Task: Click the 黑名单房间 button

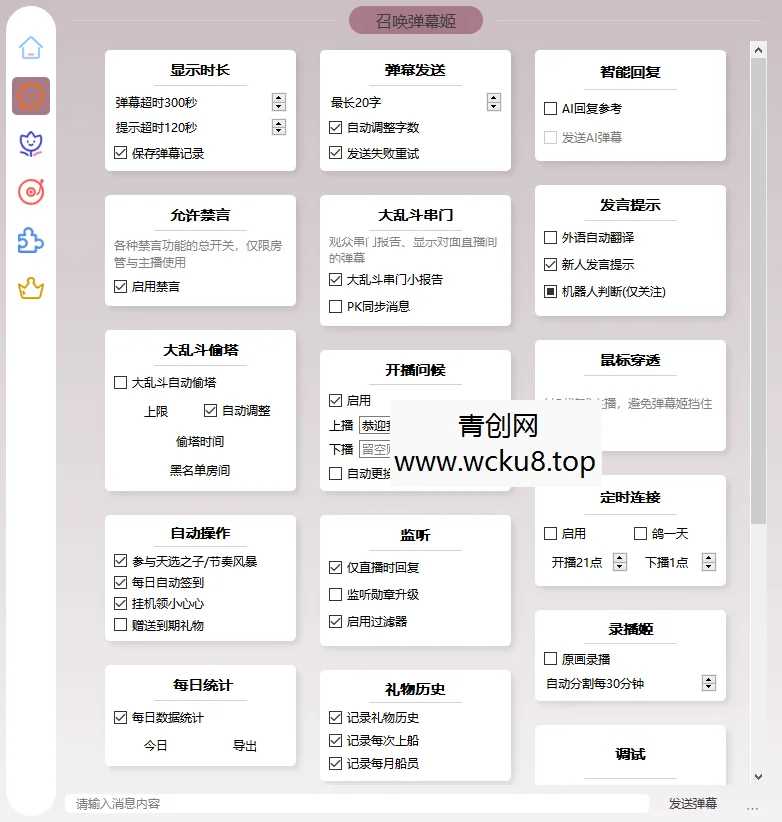Action: tap(200, 470)
